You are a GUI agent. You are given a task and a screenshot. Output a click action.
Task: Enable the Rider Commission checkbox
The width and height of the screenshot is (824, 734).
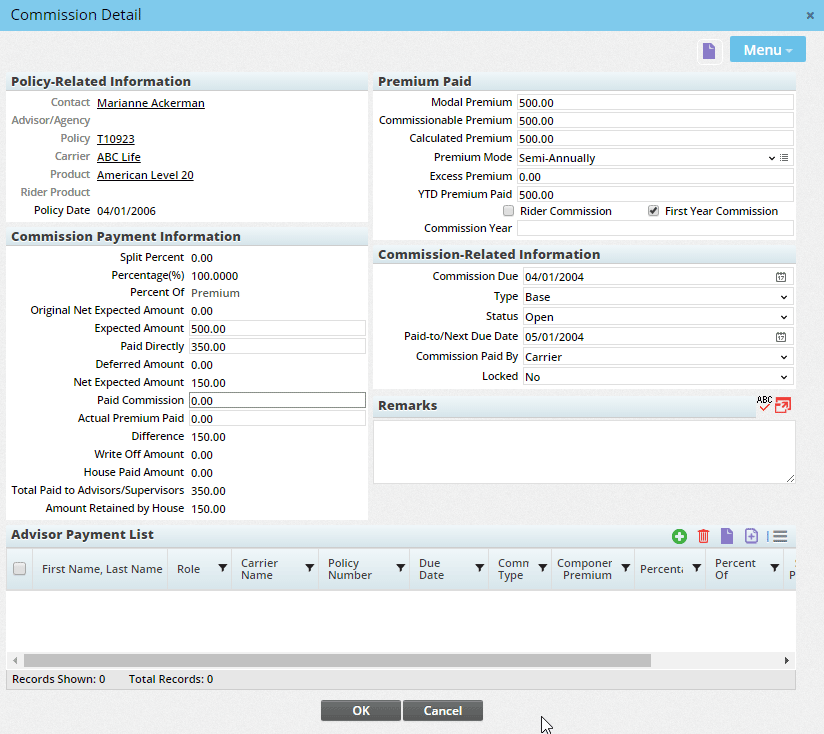(x=509, y=211)
